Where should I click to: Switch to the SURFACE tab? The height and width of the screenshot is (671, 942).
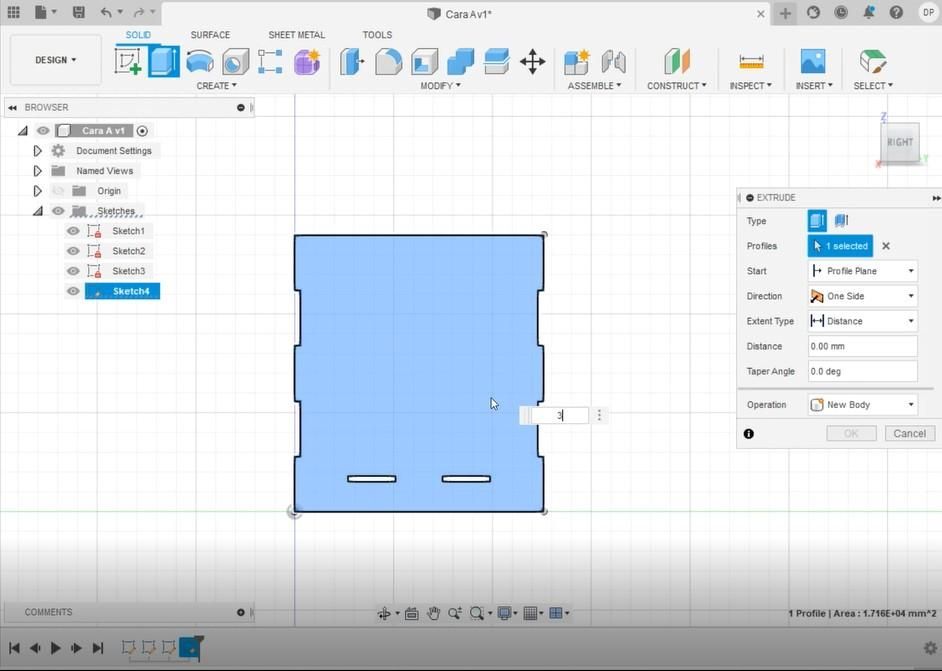[x=210, y=35]
